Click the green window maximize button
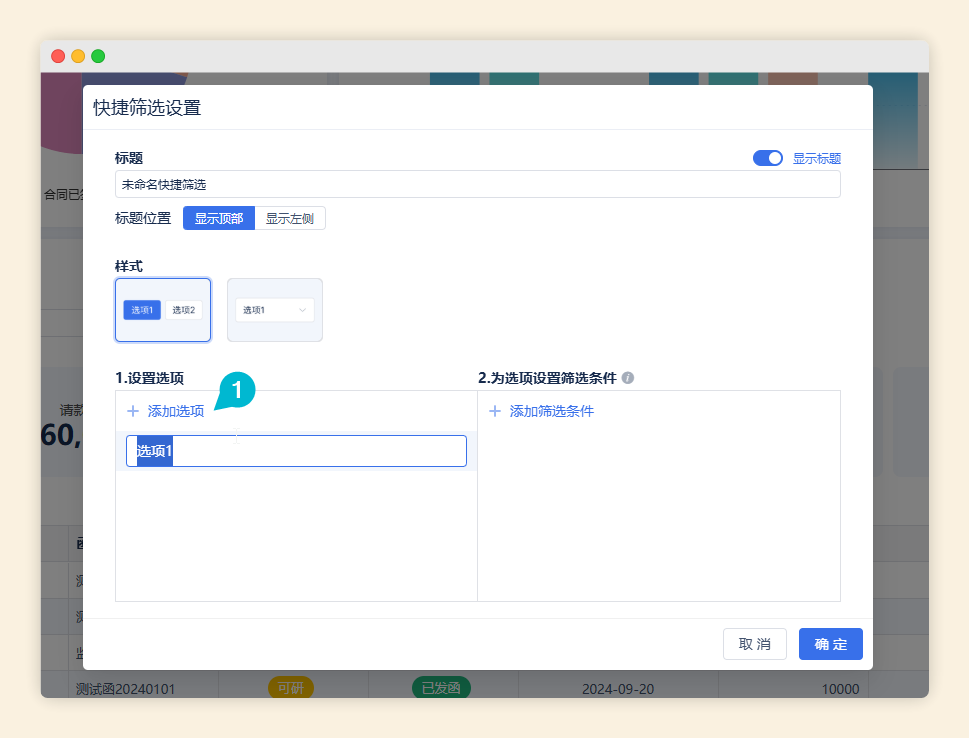 [98, 56]
